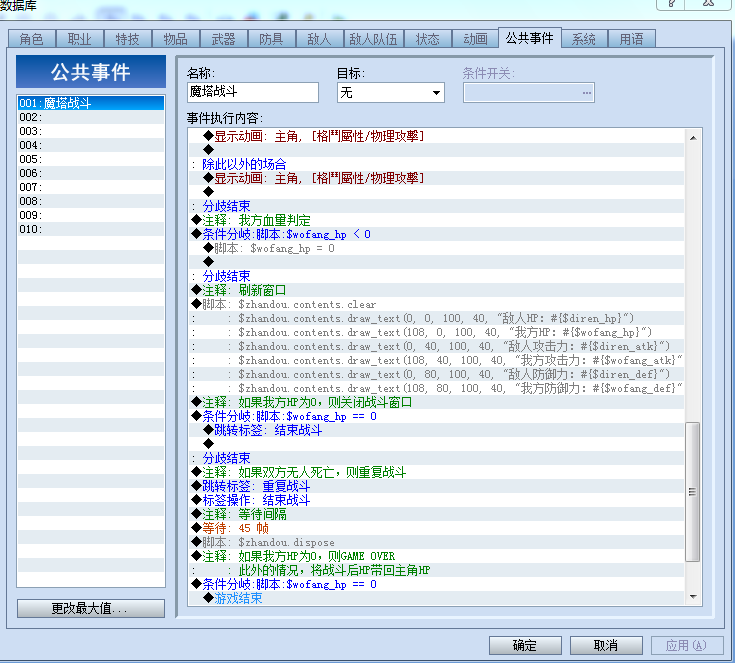Open the 敌人队伍 tab
The image size is (735, 663).
pyautogui.click(x=374, y=38)
